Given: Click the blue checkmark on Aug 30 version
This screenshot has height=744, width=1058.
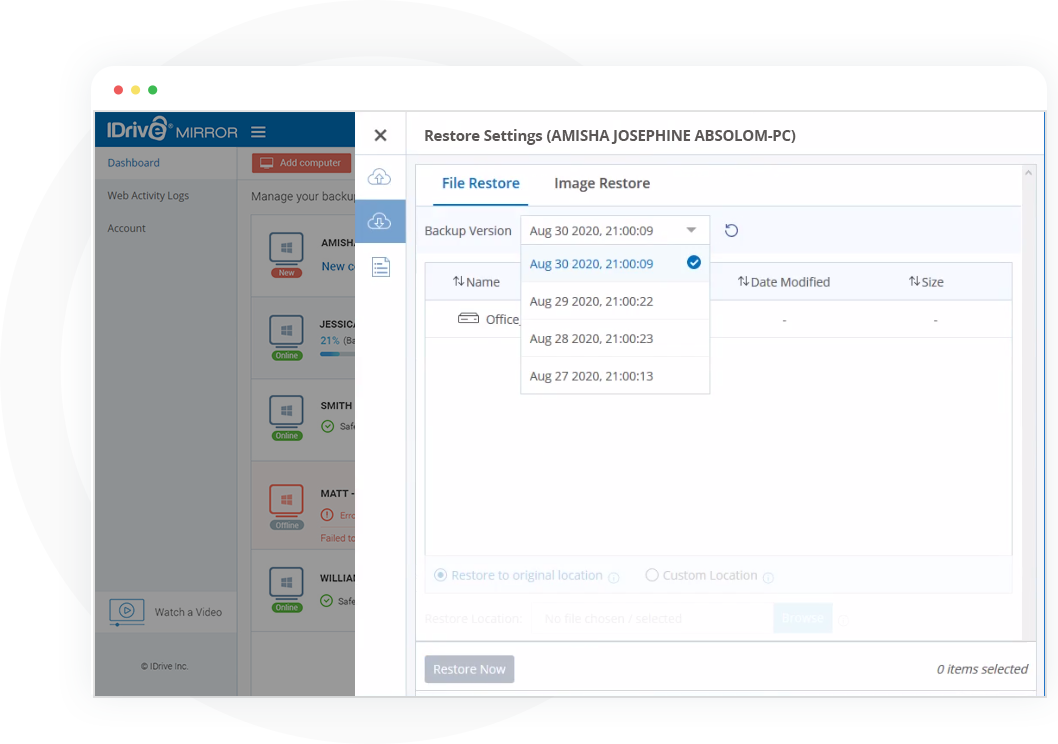Looking at the screenshot, I should coord(695,263).
